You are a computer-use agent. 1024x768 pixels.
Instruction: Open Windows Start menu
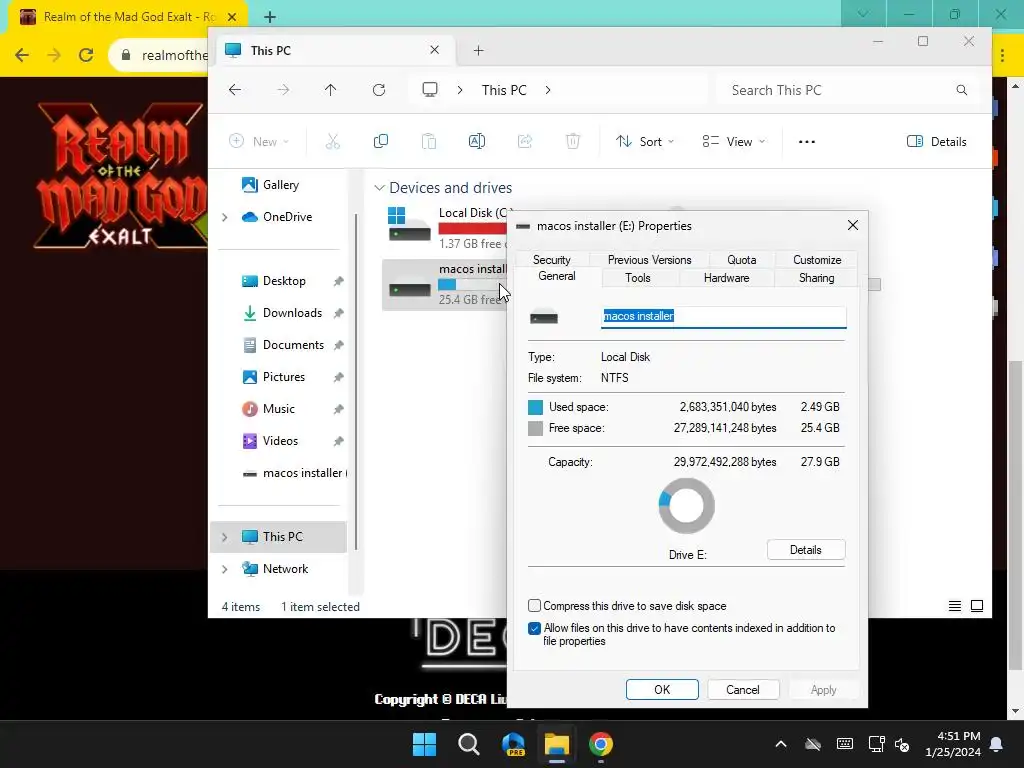(x=424, y=744)
